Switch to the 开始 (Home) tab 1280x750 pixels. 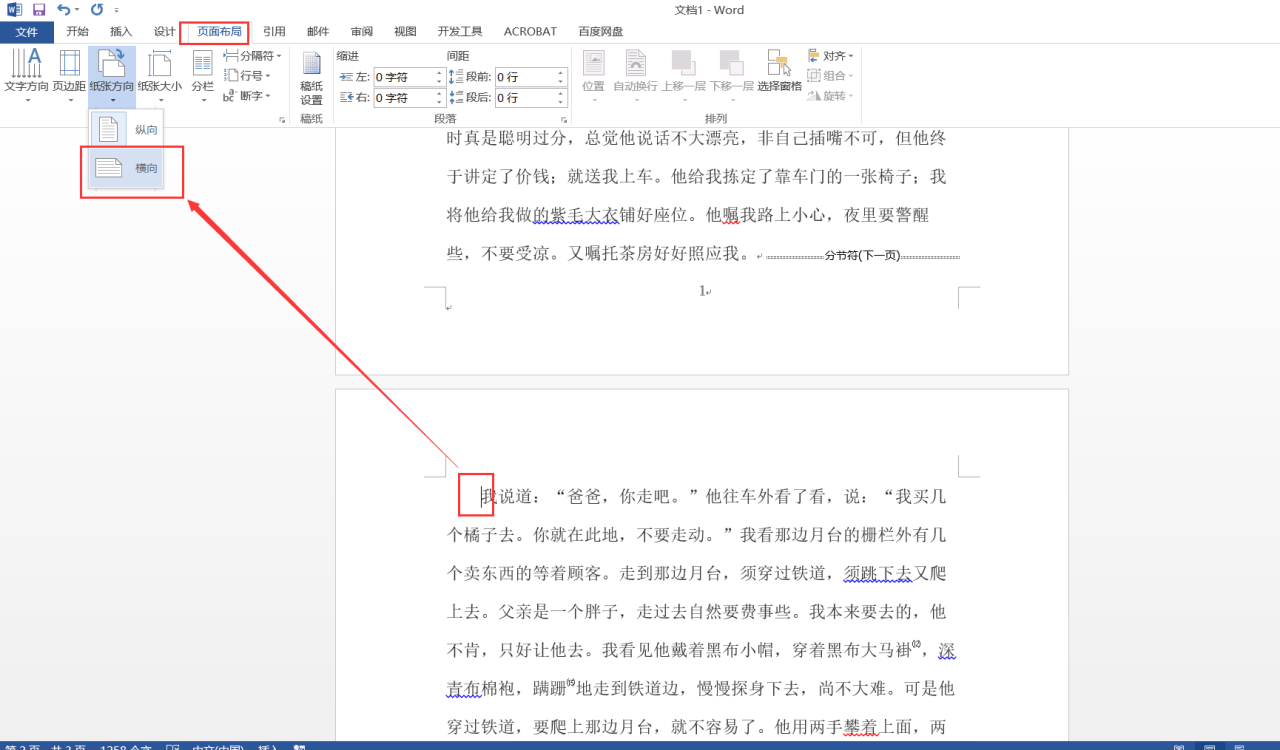pos(77,32)
